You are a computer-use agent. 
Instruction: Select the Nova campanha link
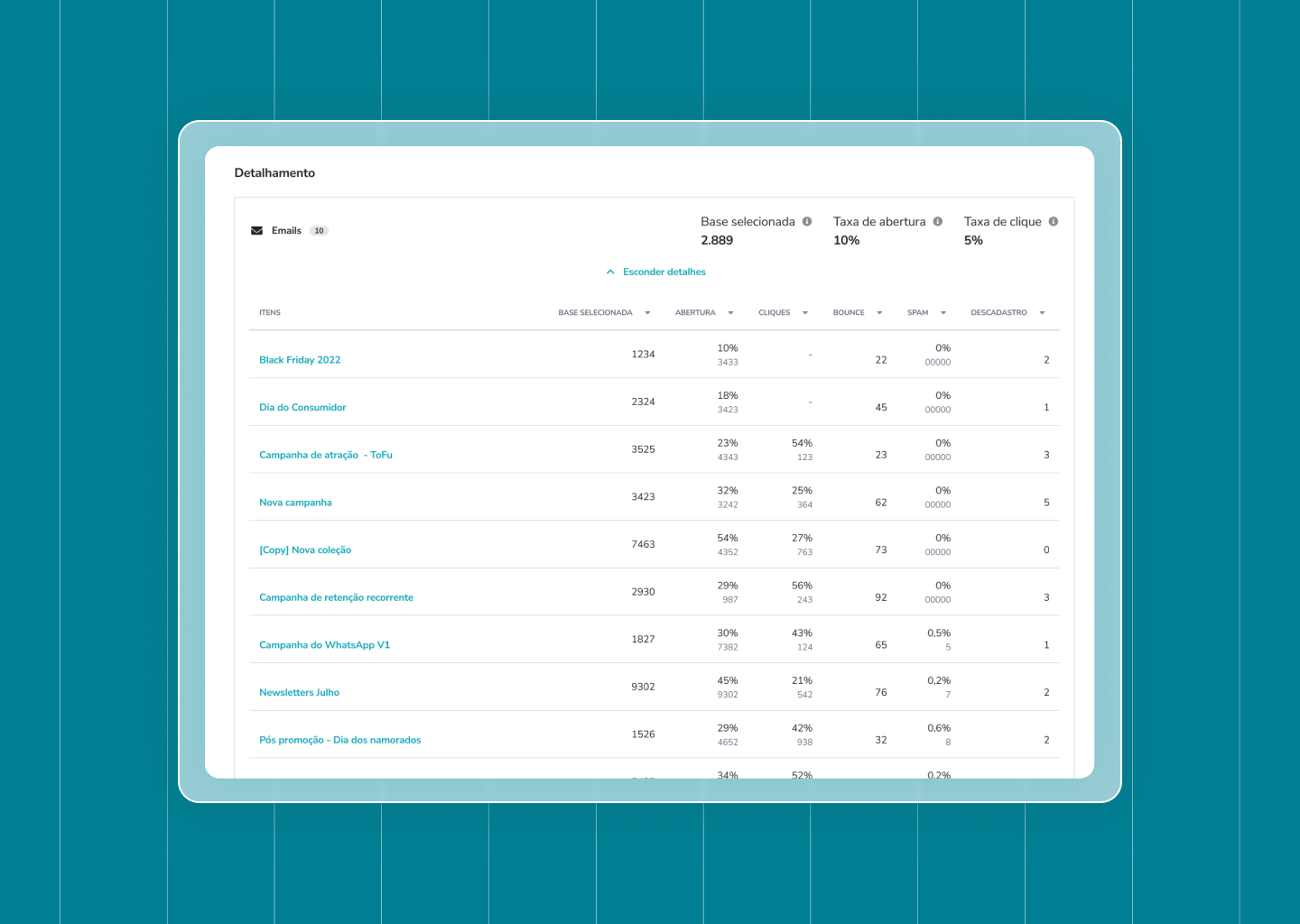[x=295, y=503]
